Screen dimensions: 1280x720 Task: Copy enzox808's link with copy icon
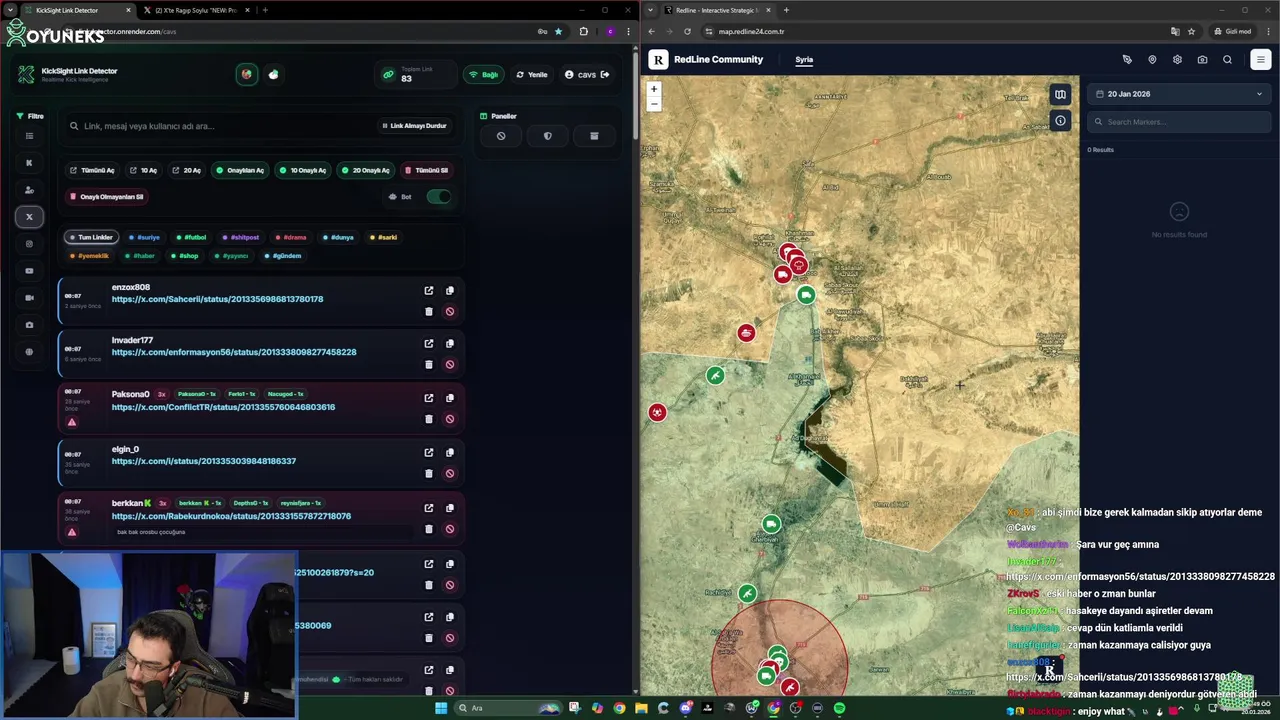[450, 291]
